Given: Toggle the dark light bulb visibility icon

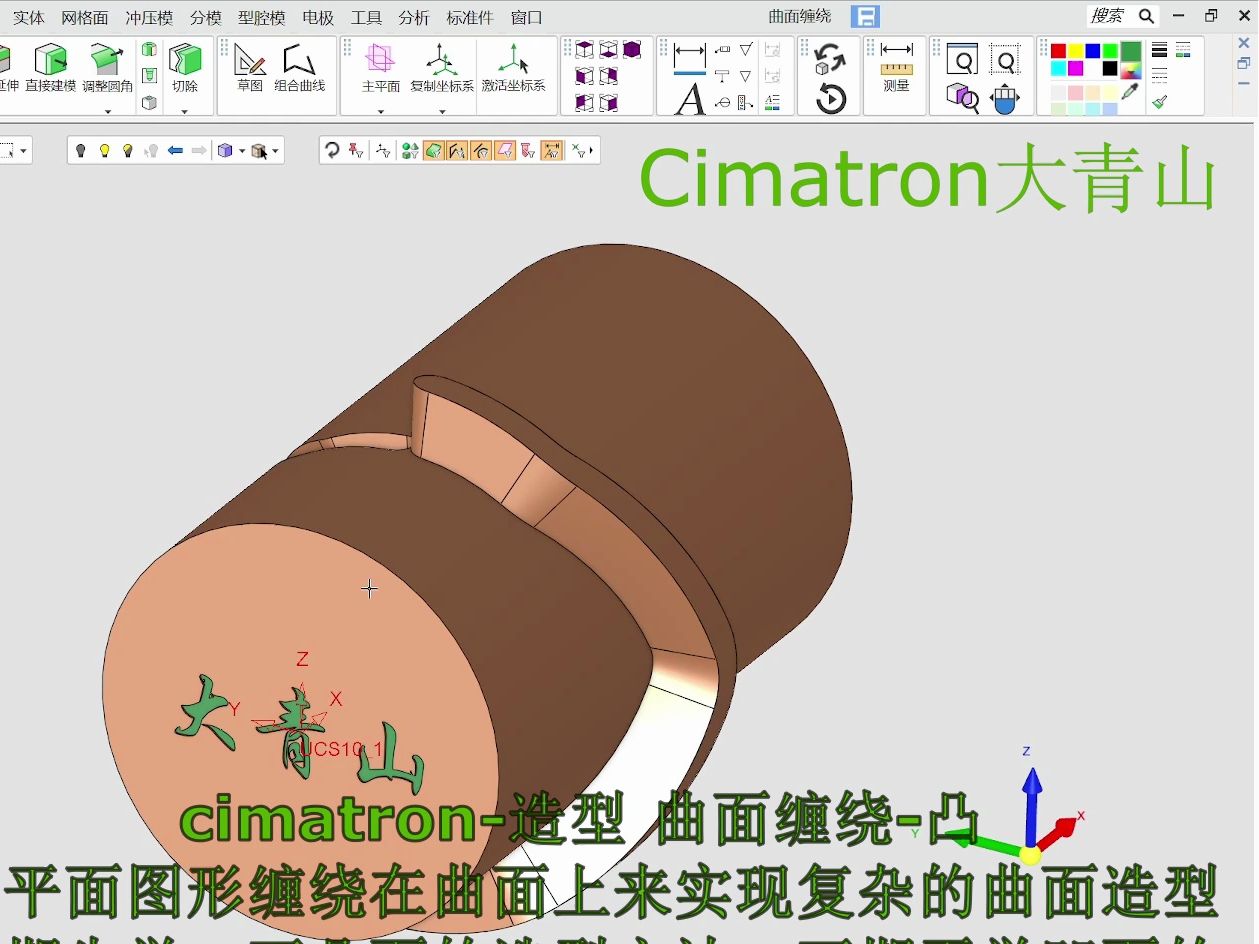Looking at the screenshot, I should pyautogui.click(x=82, y=151).
